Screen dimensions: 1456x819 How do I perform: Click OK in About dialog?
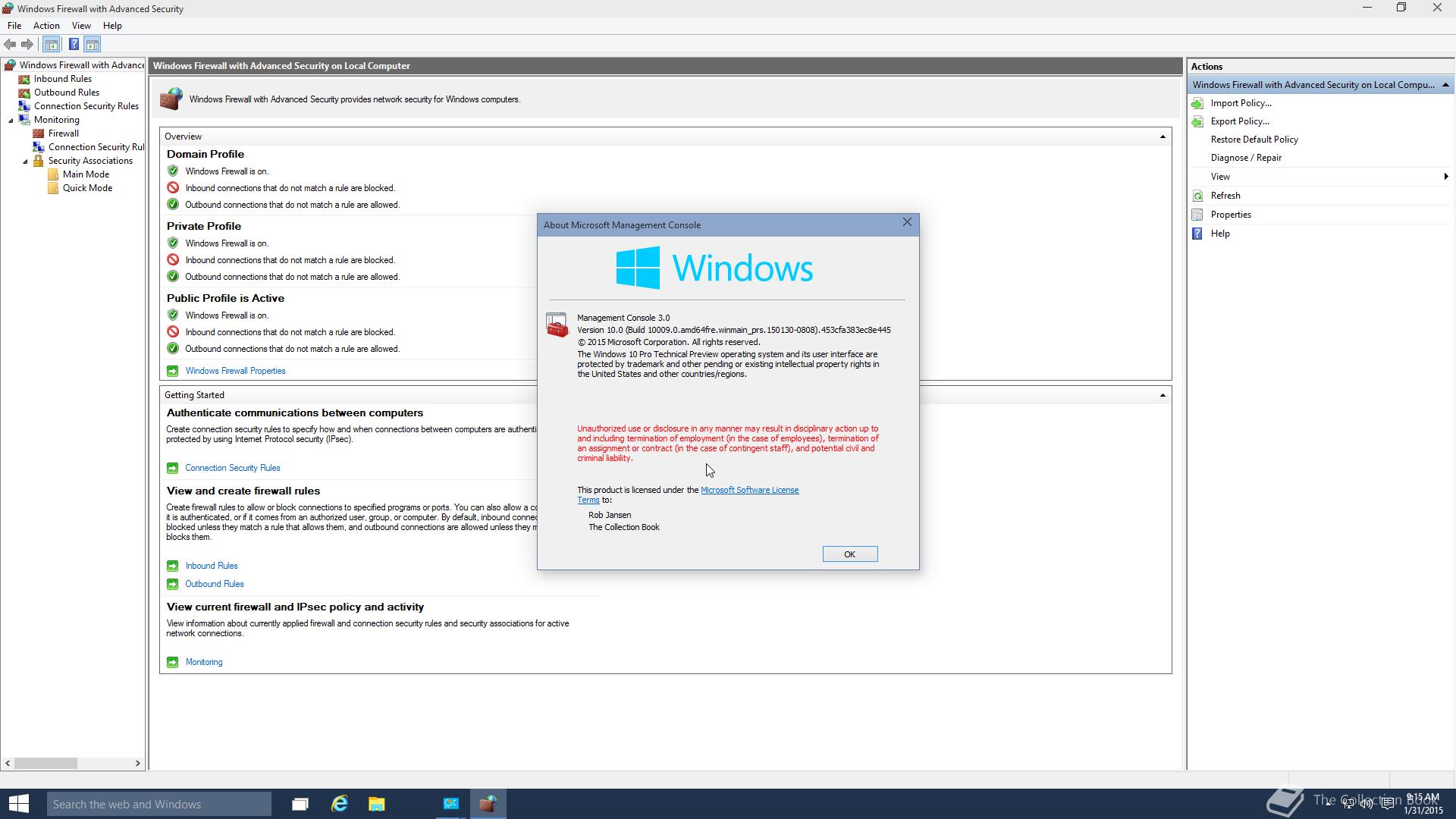tap(849, 554)
